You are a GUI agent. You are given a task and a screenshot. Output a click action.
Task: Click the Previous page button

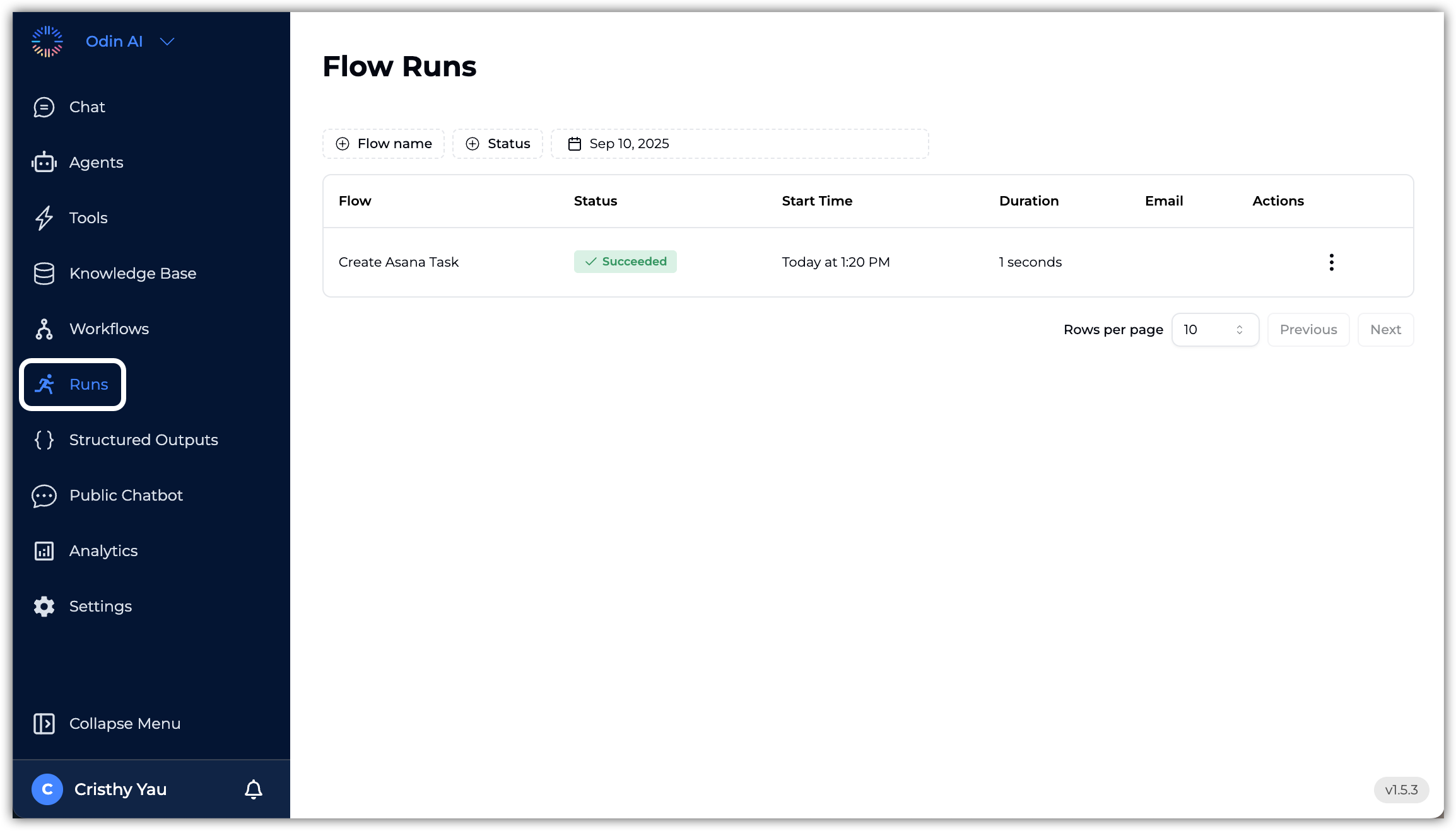point(1308,330)
